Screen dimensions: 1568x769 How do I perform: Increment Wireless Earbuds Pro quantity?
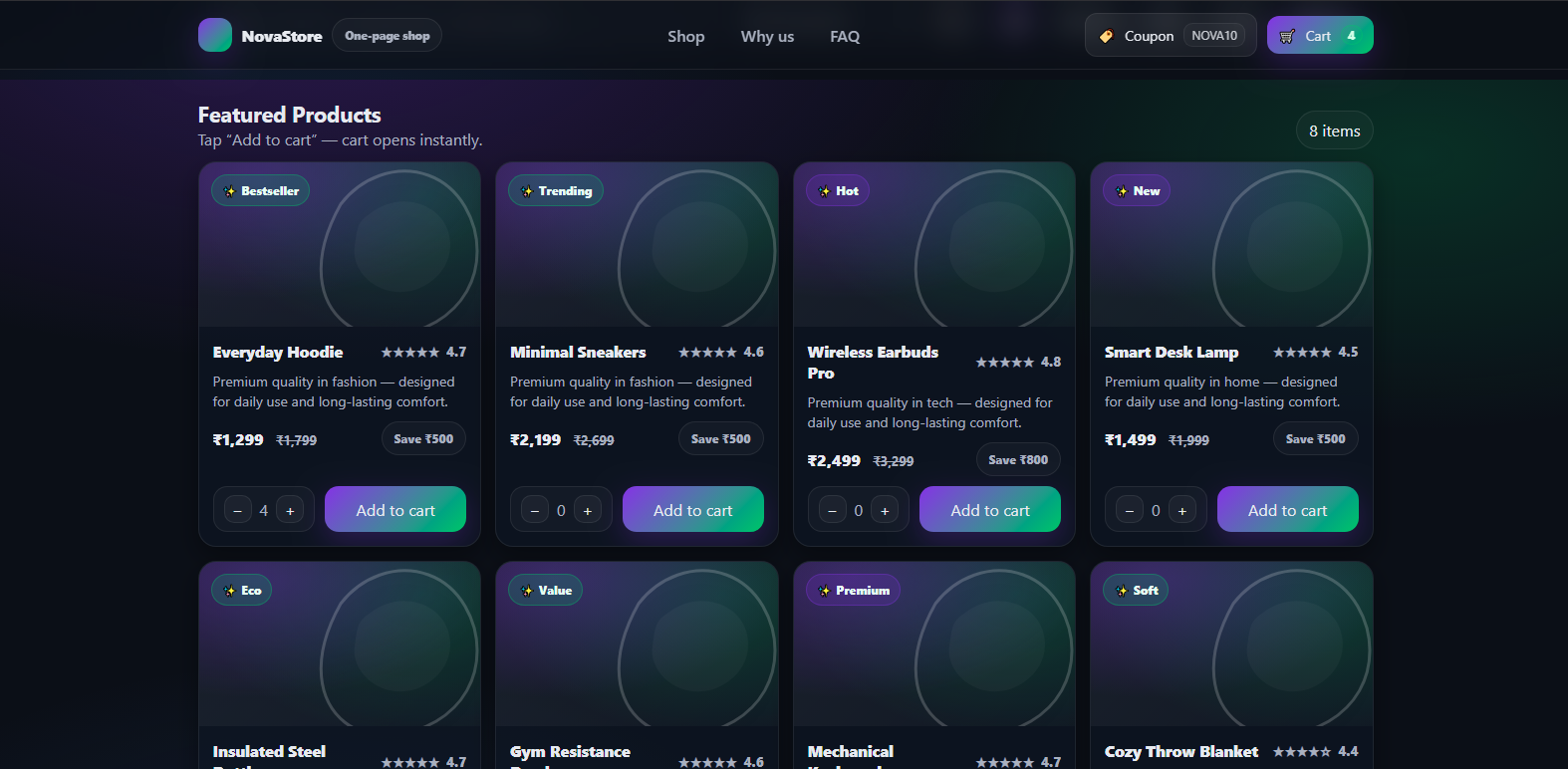pos(885,510)
